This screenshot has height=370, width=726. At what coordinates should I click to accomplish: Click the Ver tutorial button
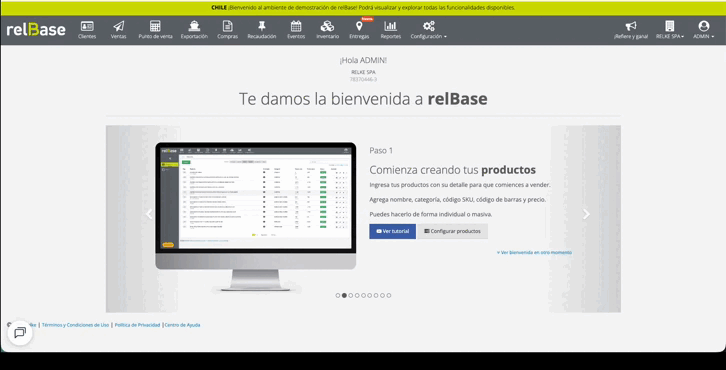tap(392, 231)
